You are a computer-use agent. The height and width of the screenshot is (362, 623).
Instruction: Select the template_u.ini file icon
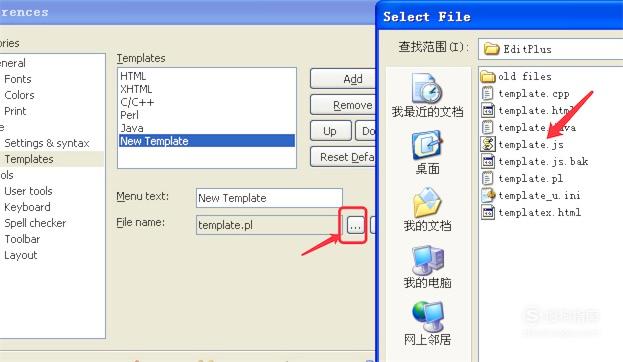tap(488, 195)
